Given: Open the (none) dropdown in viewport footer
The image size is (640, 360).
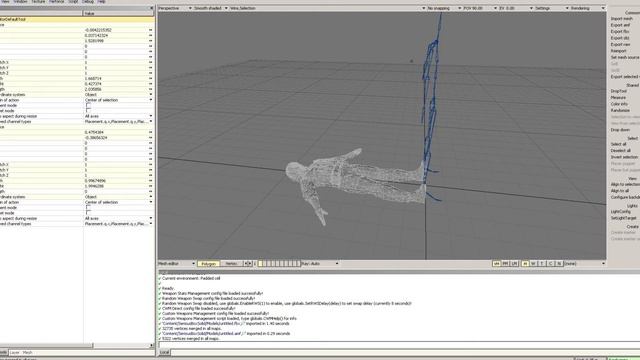Looking at the screenshot, I should pyautogui.click(x=585, y=264).
